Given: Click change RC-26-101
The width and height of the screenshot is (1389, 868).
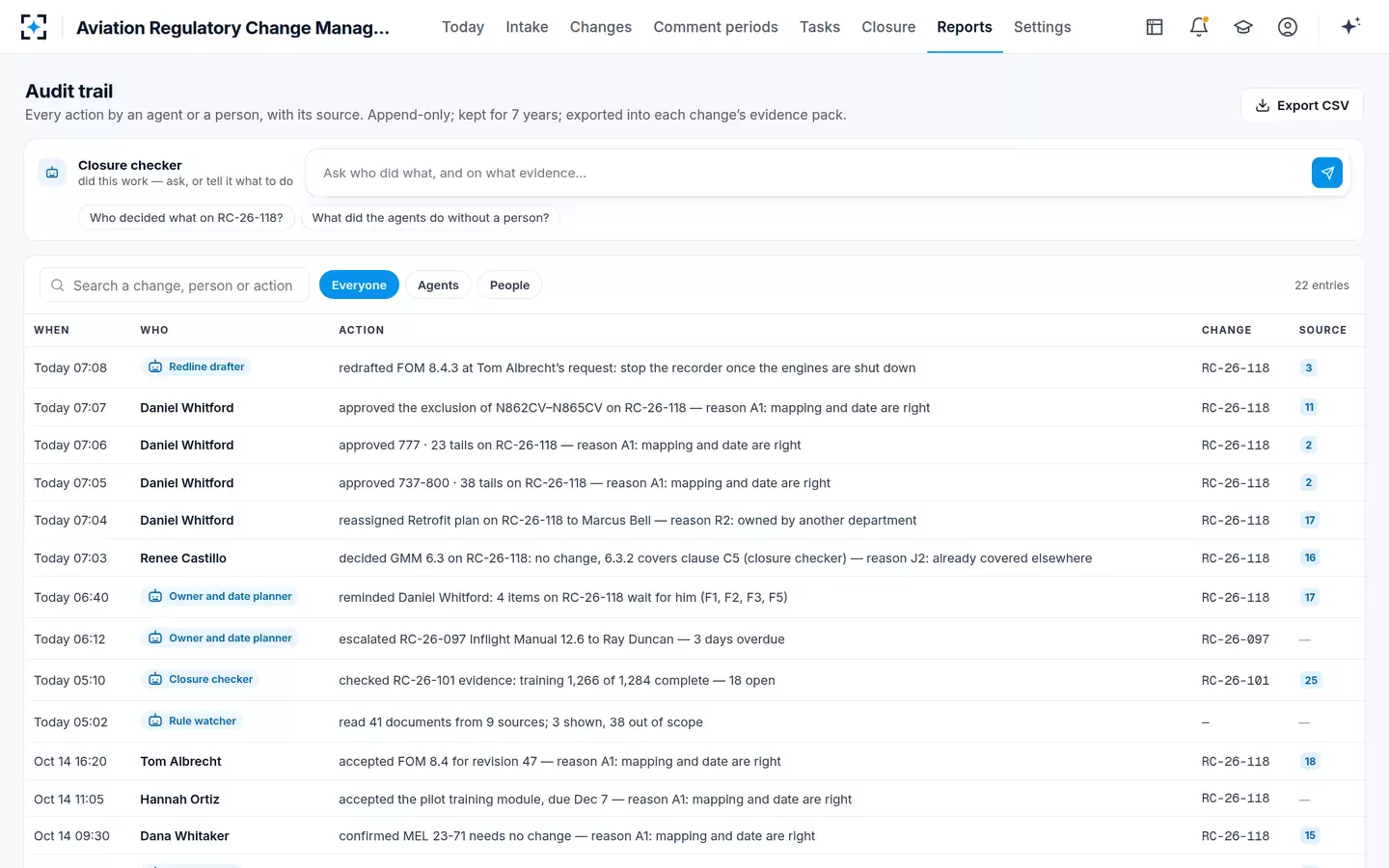Looking at the screenshot, I should point(1236,680).
